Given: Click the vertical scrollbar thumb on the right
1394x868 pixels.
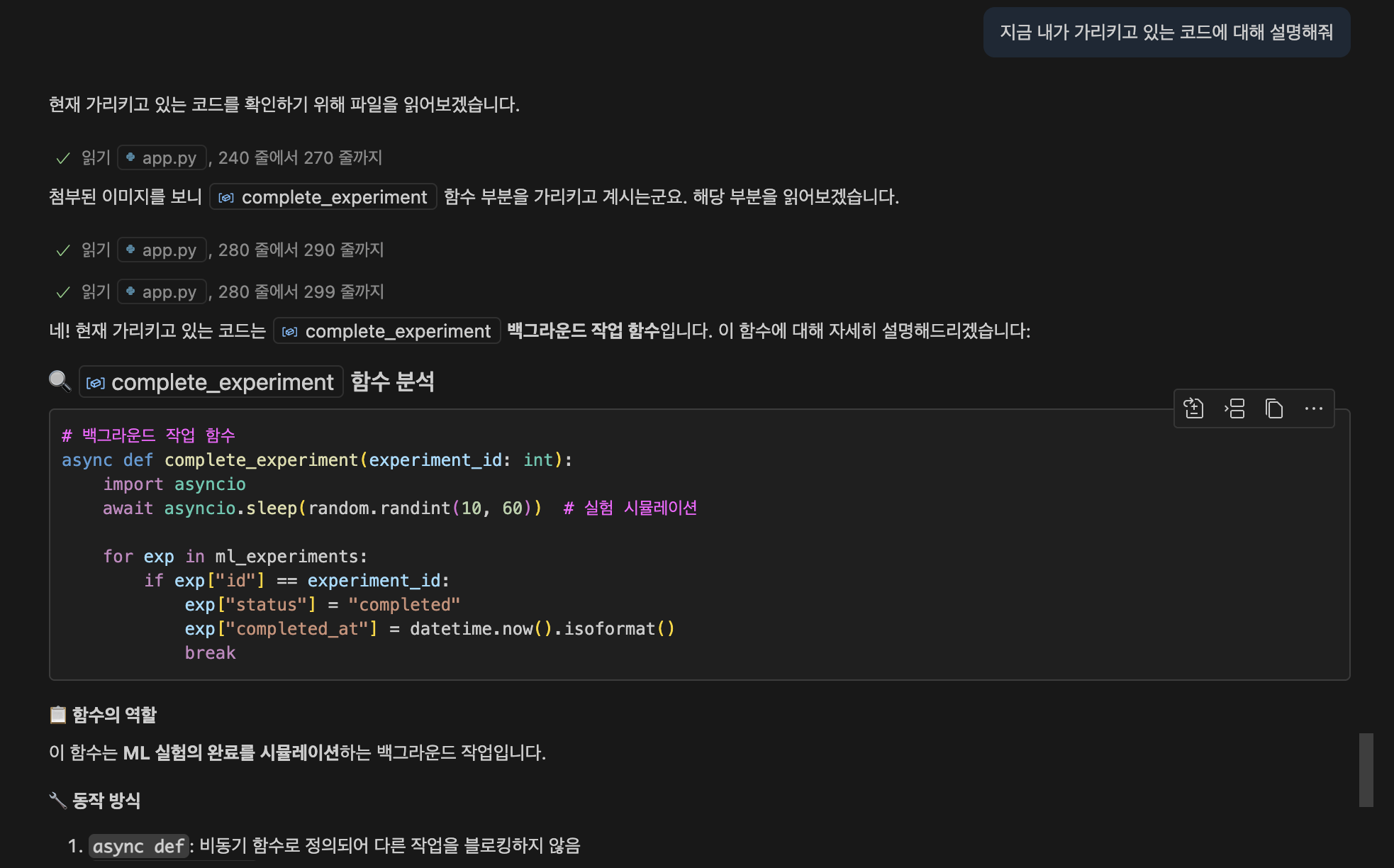Looking at the screenshot, I should [x=1366, y=769].
